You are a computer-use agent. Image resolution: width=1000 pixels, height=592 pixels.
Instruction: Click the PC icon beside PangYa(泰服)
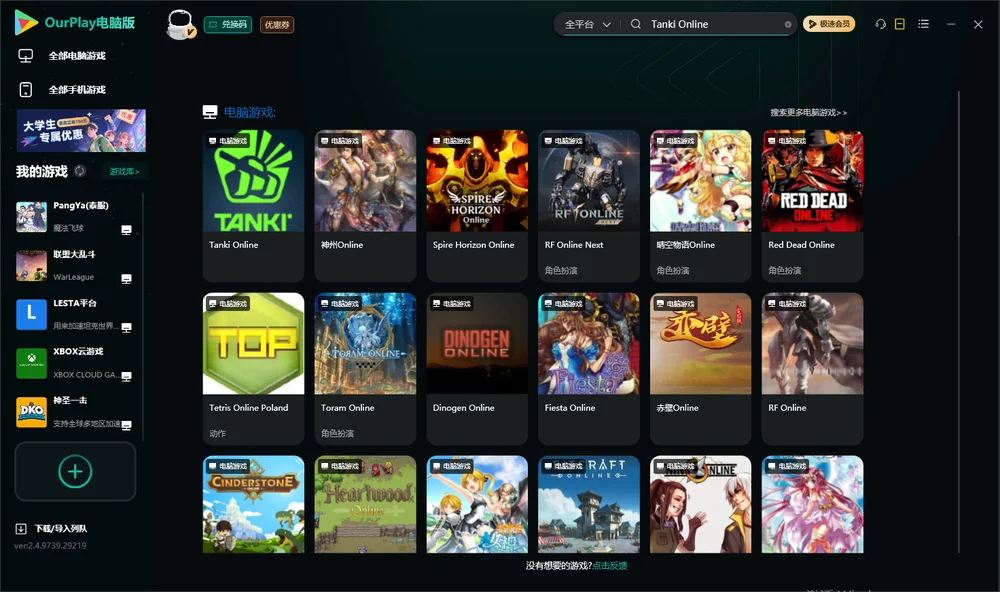pos(126,230)
